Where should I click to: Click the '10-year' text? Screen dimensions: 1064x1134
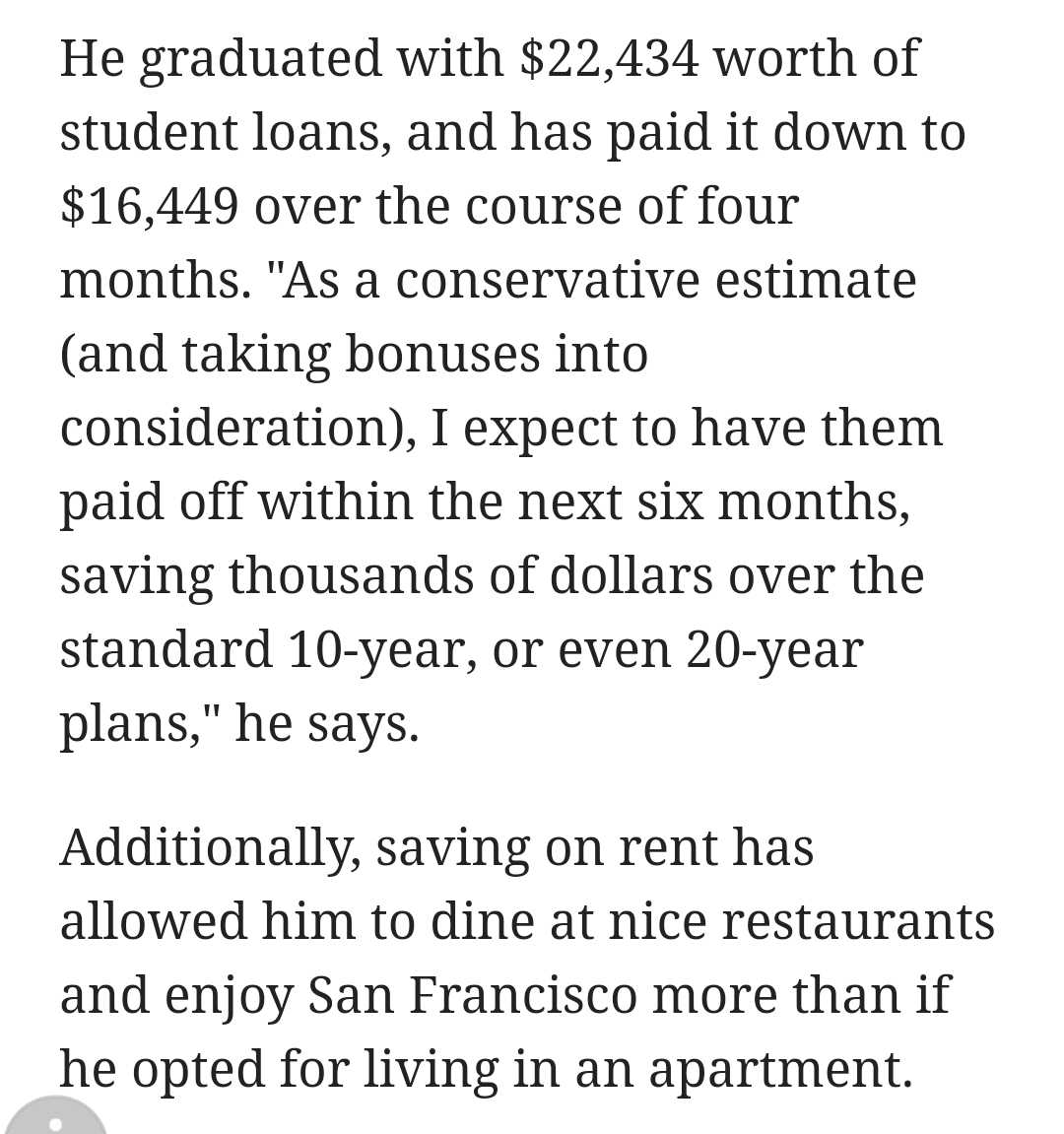381,651
